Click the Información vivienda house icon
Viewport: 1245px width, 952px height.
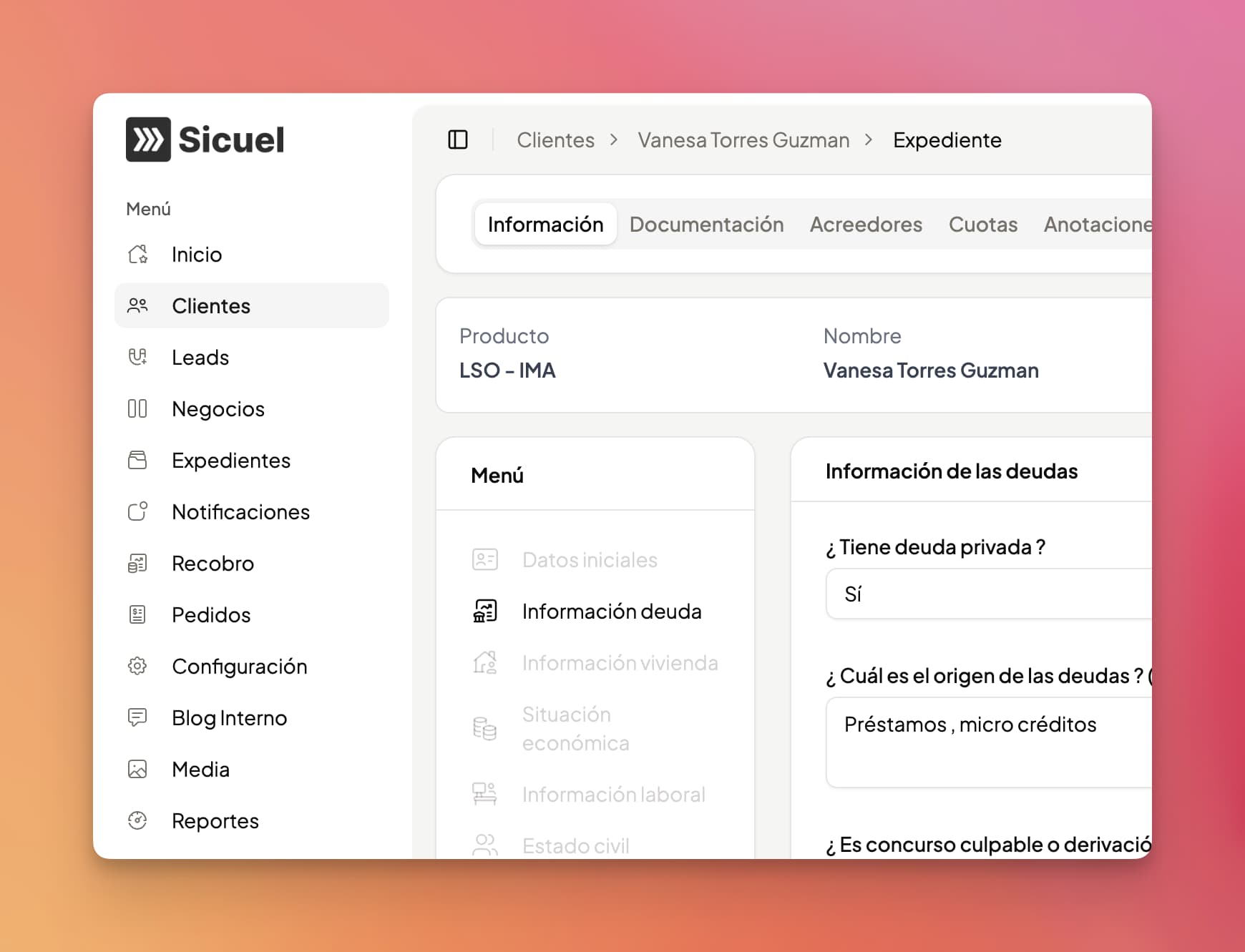coord(485,662)
